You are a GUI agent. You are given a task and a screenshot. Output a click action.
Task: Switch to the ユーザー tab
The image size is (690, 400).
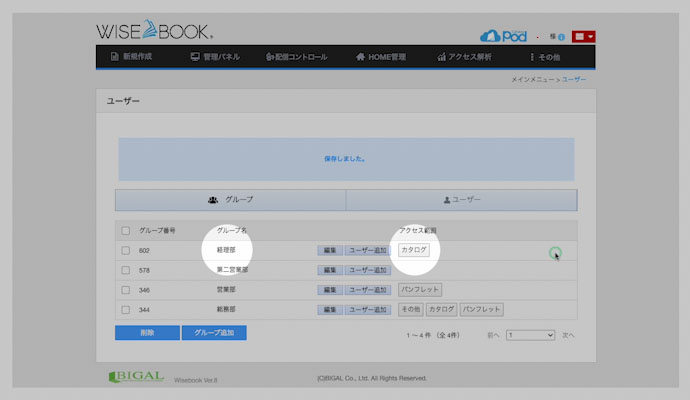(x=461, y=200)
